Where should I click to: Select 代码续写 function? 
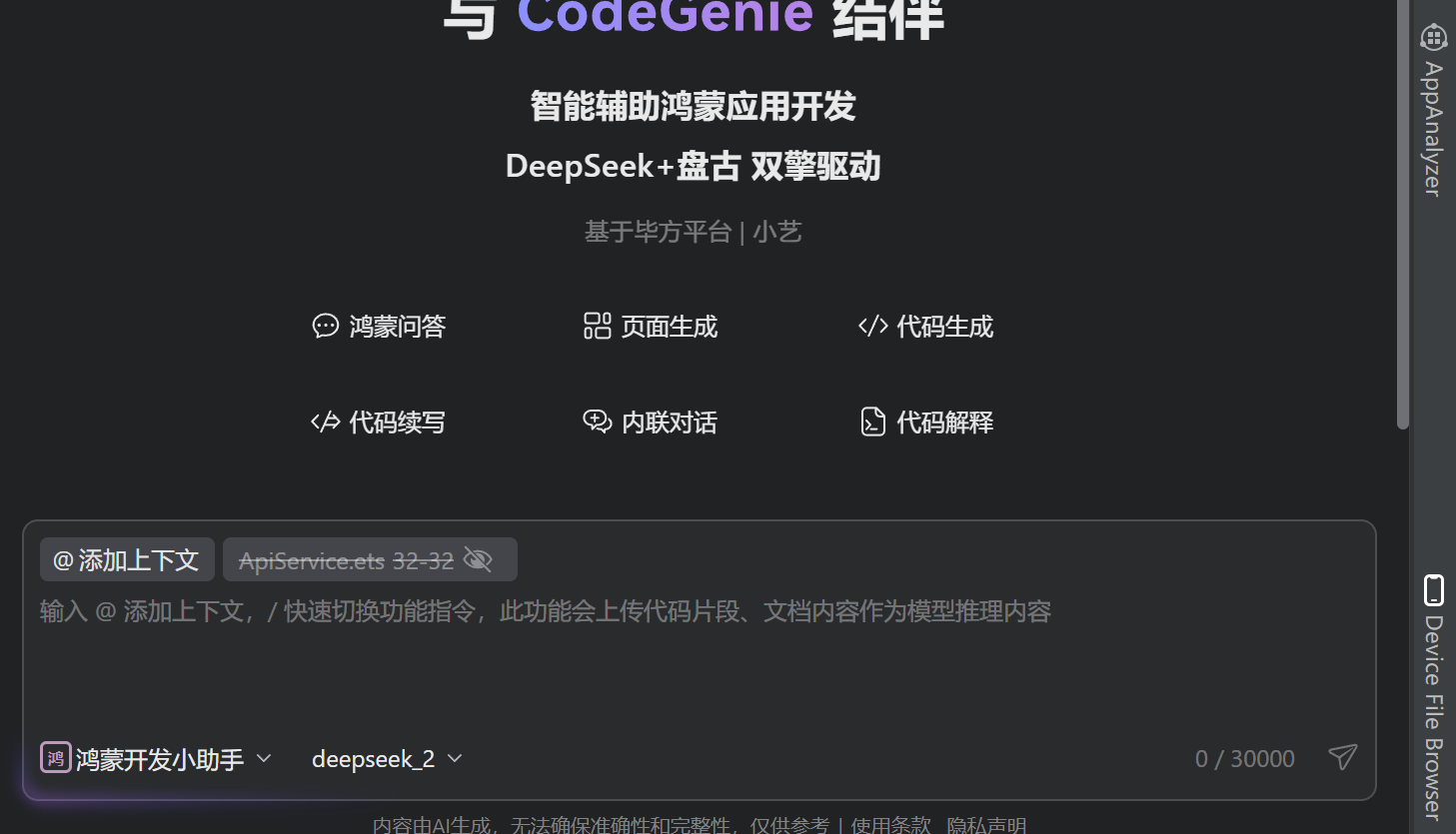pyautogui.click(x=379, y=422)
